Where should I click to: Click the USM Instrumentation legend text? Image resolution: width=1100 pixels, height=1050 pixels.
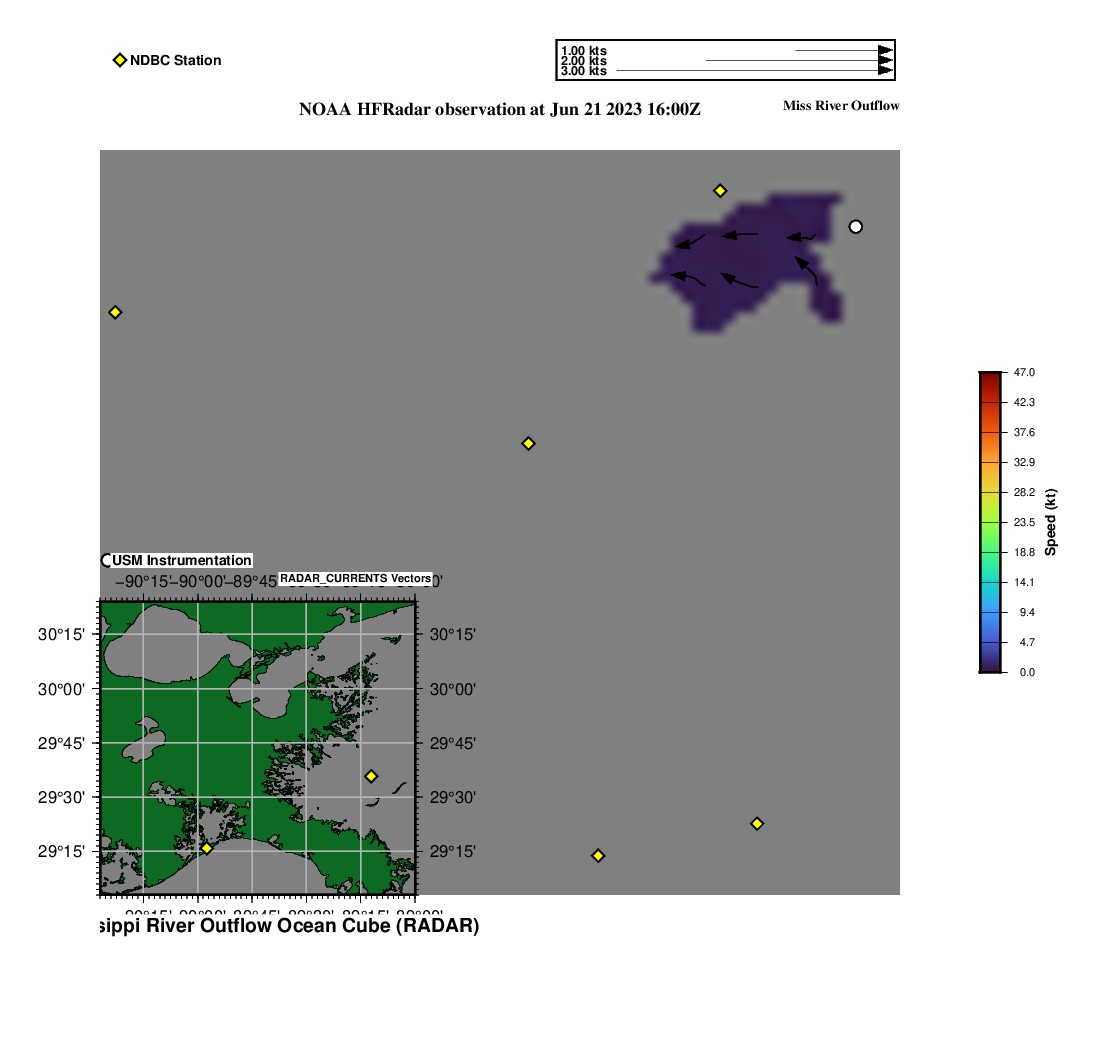click(x=182, y=561)
